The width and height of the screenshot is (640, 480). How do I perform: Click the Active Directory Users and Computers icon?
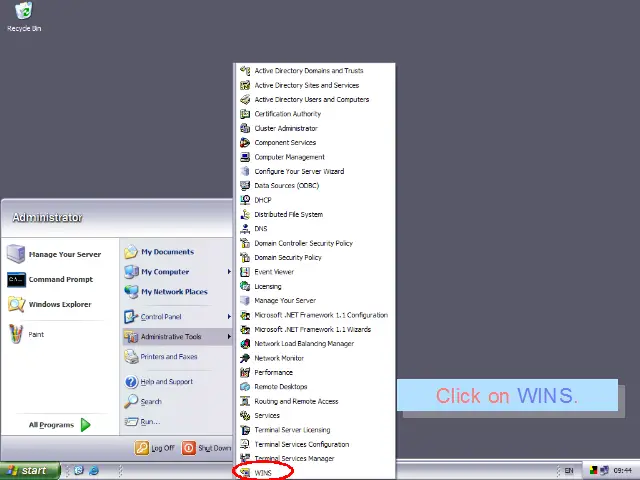click(245, 99)
